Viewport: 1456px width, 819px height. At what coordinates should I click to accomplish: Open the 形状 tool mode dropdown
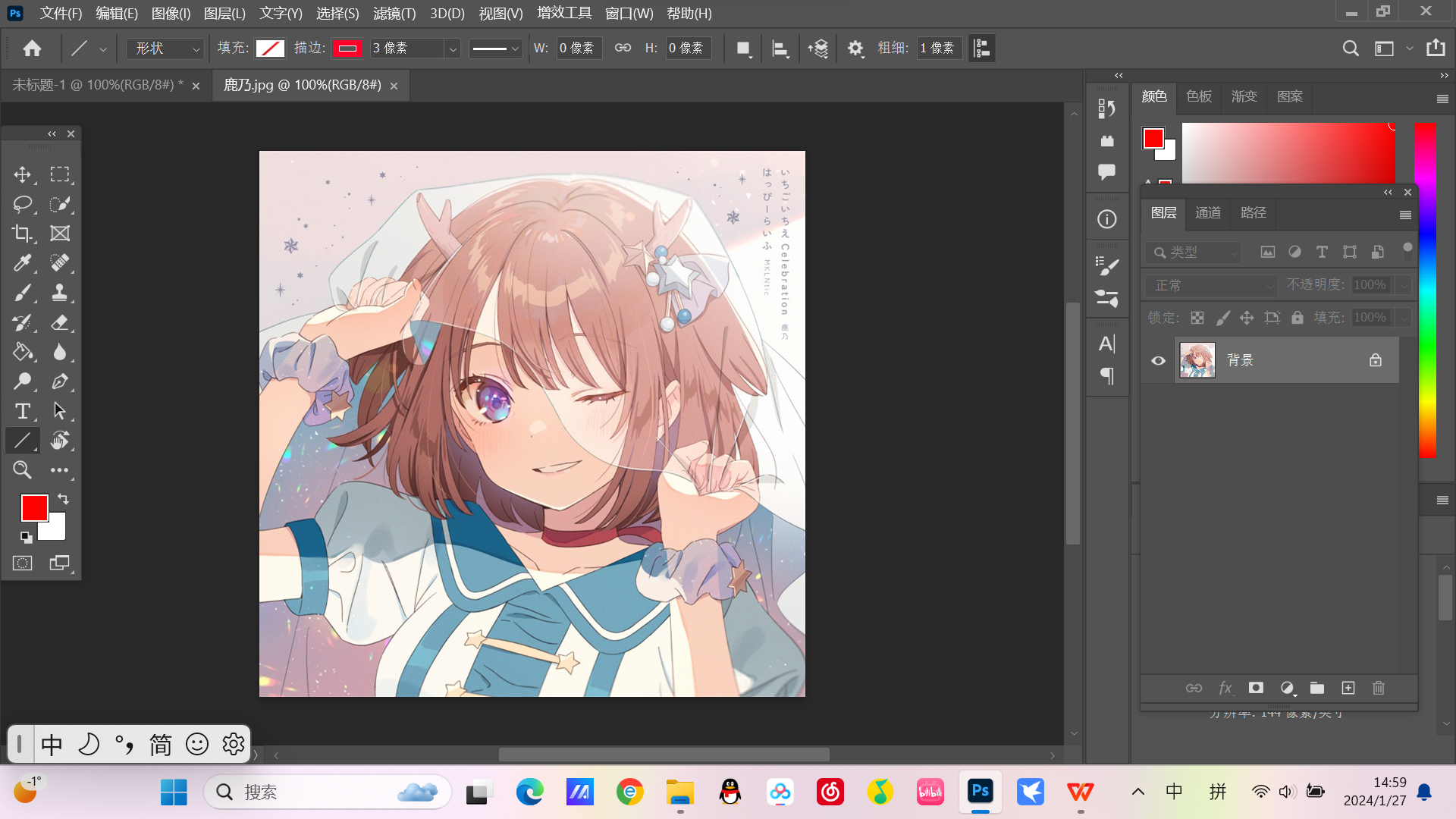[165, 49]
